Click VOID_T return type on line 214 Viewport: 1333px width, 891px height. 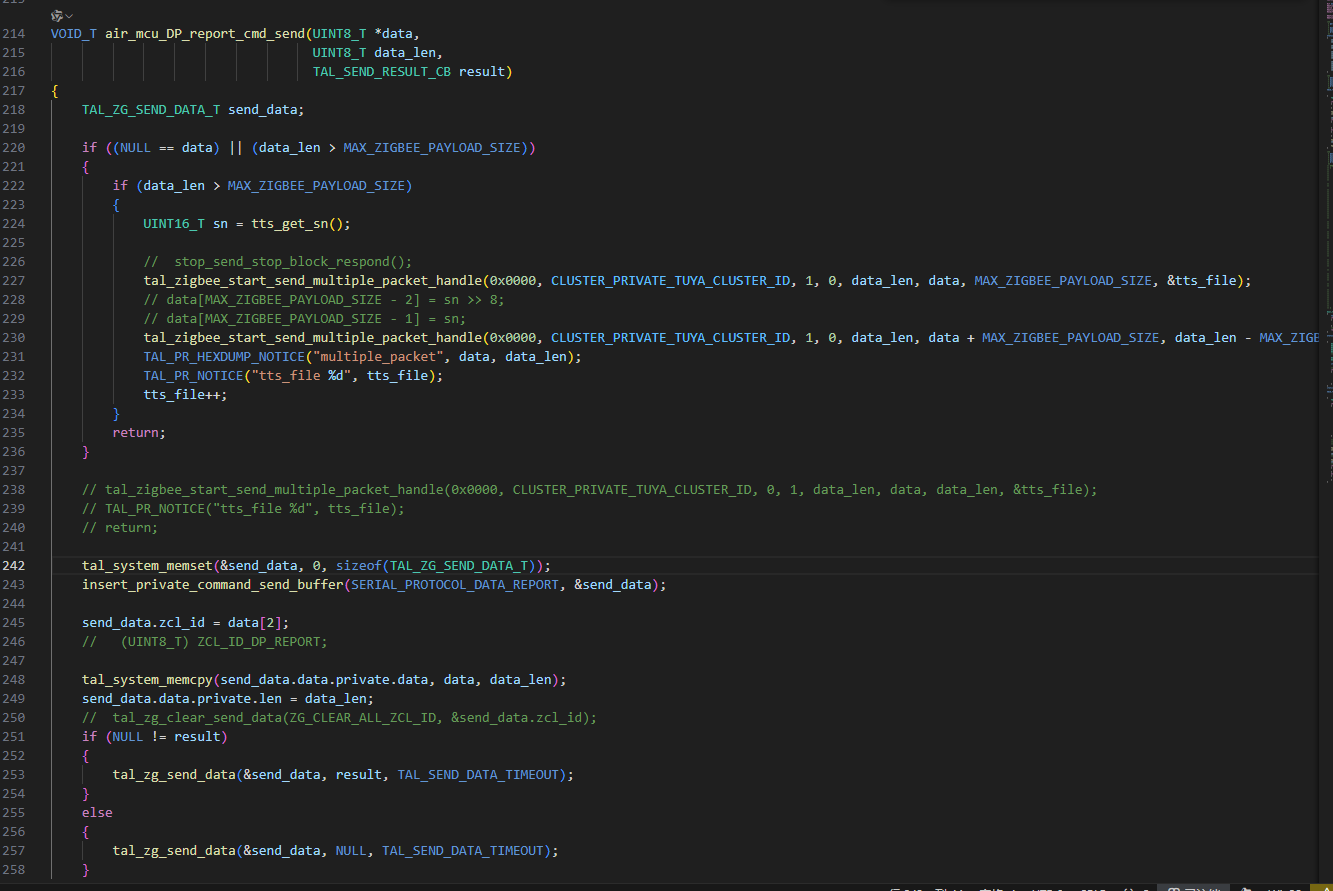pyautogui.click(x=74, y=34)
